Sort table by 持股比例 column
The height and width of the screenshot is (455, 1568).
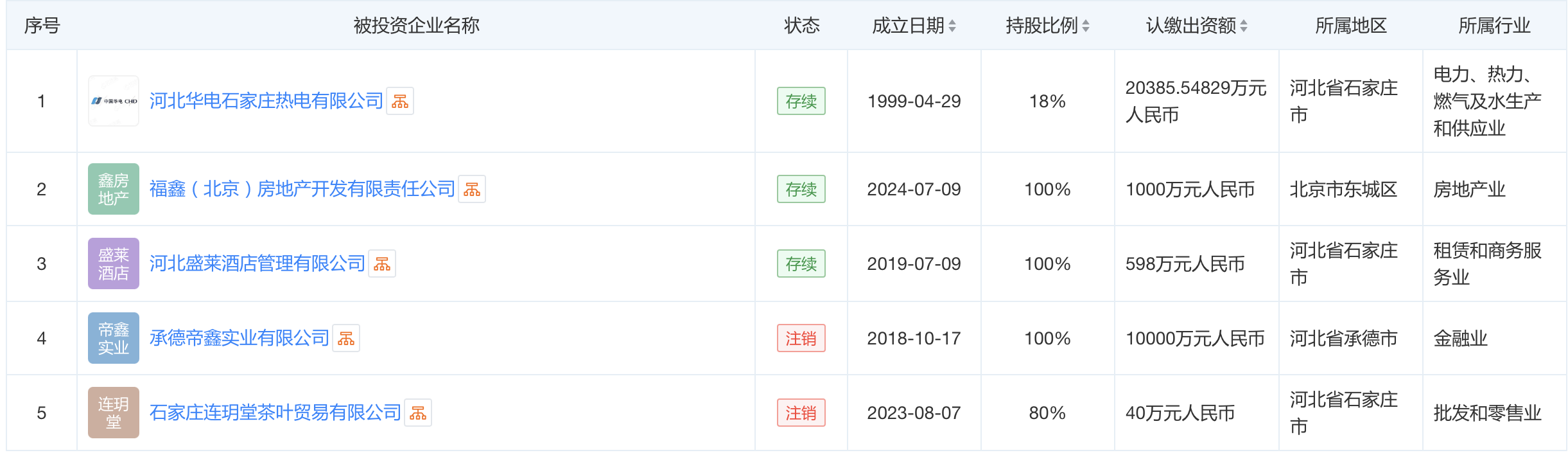tap(1086, 26)
